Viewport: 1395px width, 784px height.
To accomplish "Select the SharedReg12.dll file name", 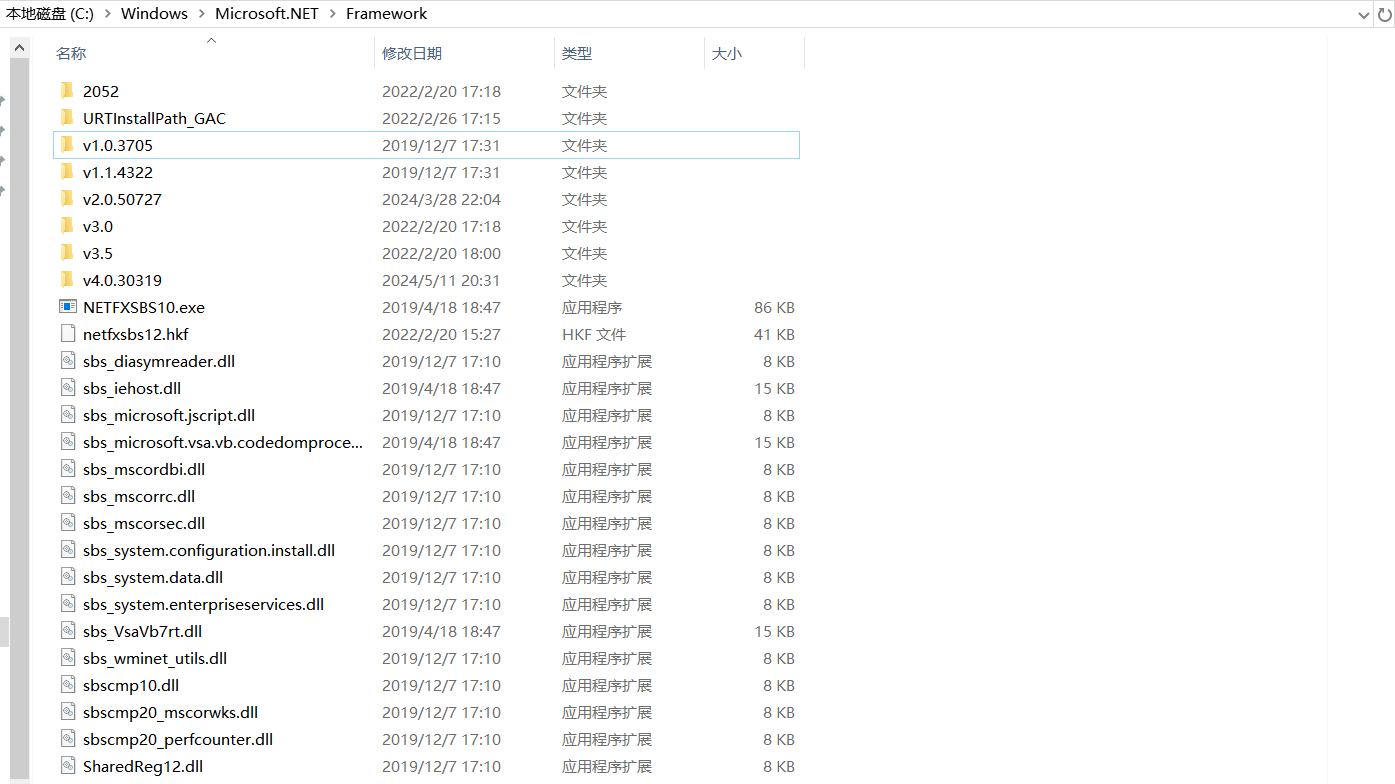I will point(143,766).
